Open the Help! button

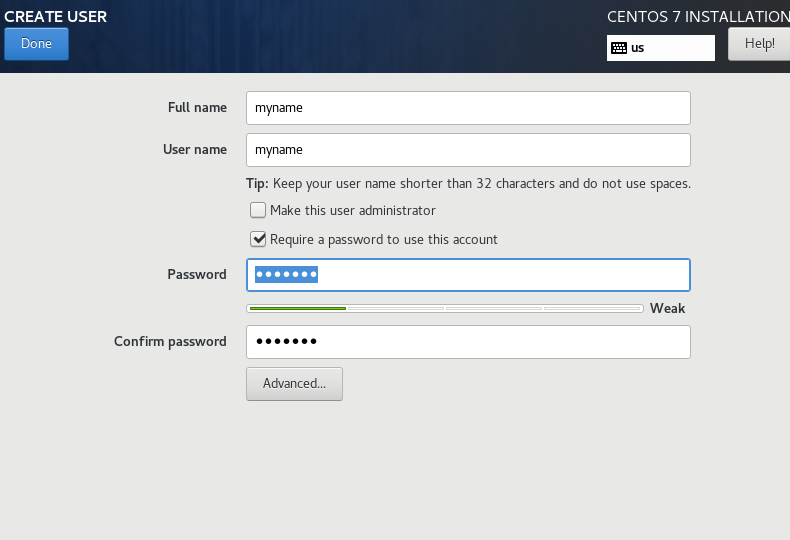(x=759, y=44)
